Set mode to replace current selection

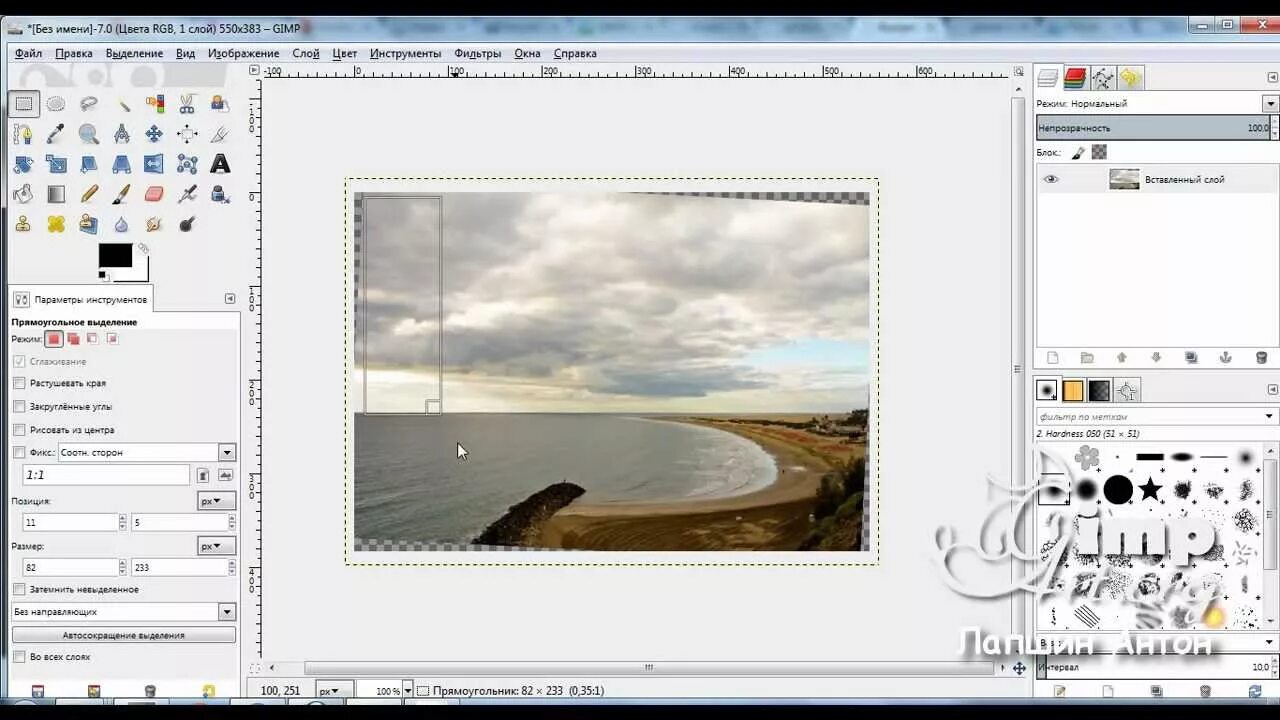point(54,339)
